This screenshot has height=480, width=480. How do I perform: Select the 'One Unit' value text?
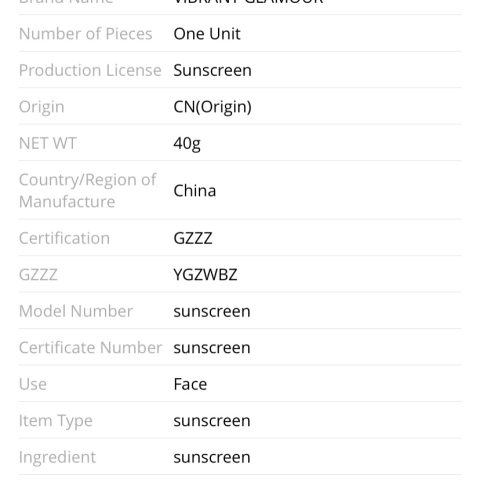207,34
